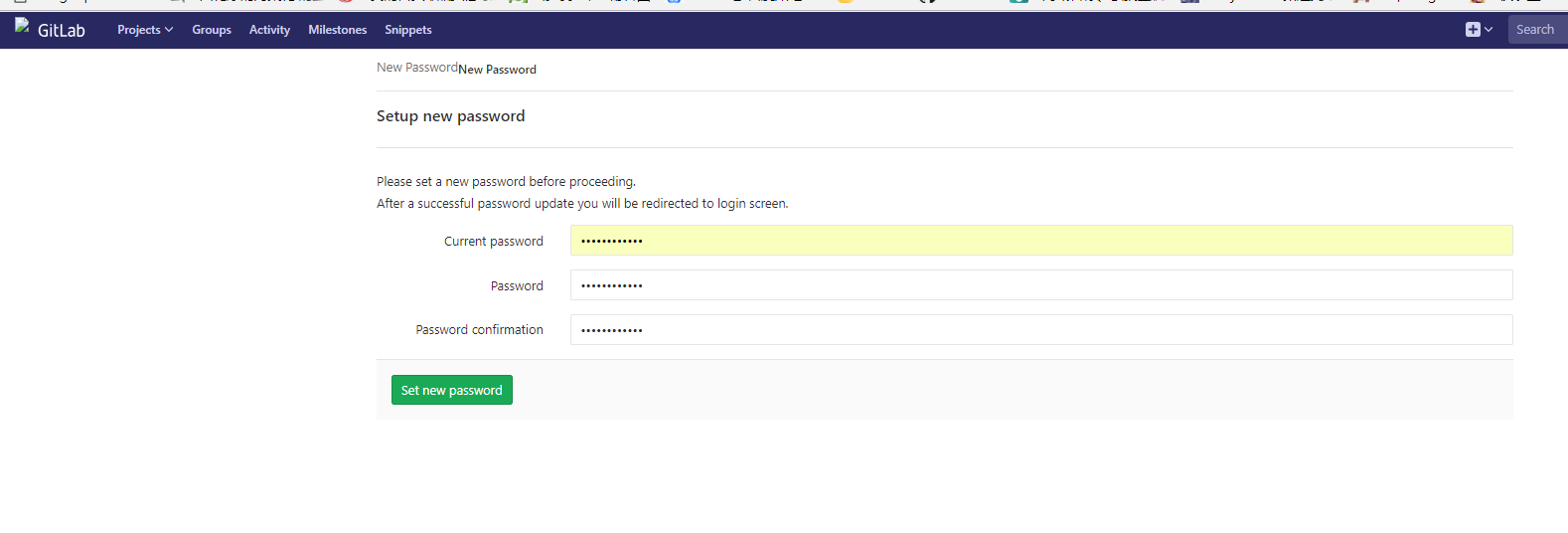The width and height of the screenshot is (1568, 533).
Task: Click the plus 'new item' icon
Action: (1473, 30)
